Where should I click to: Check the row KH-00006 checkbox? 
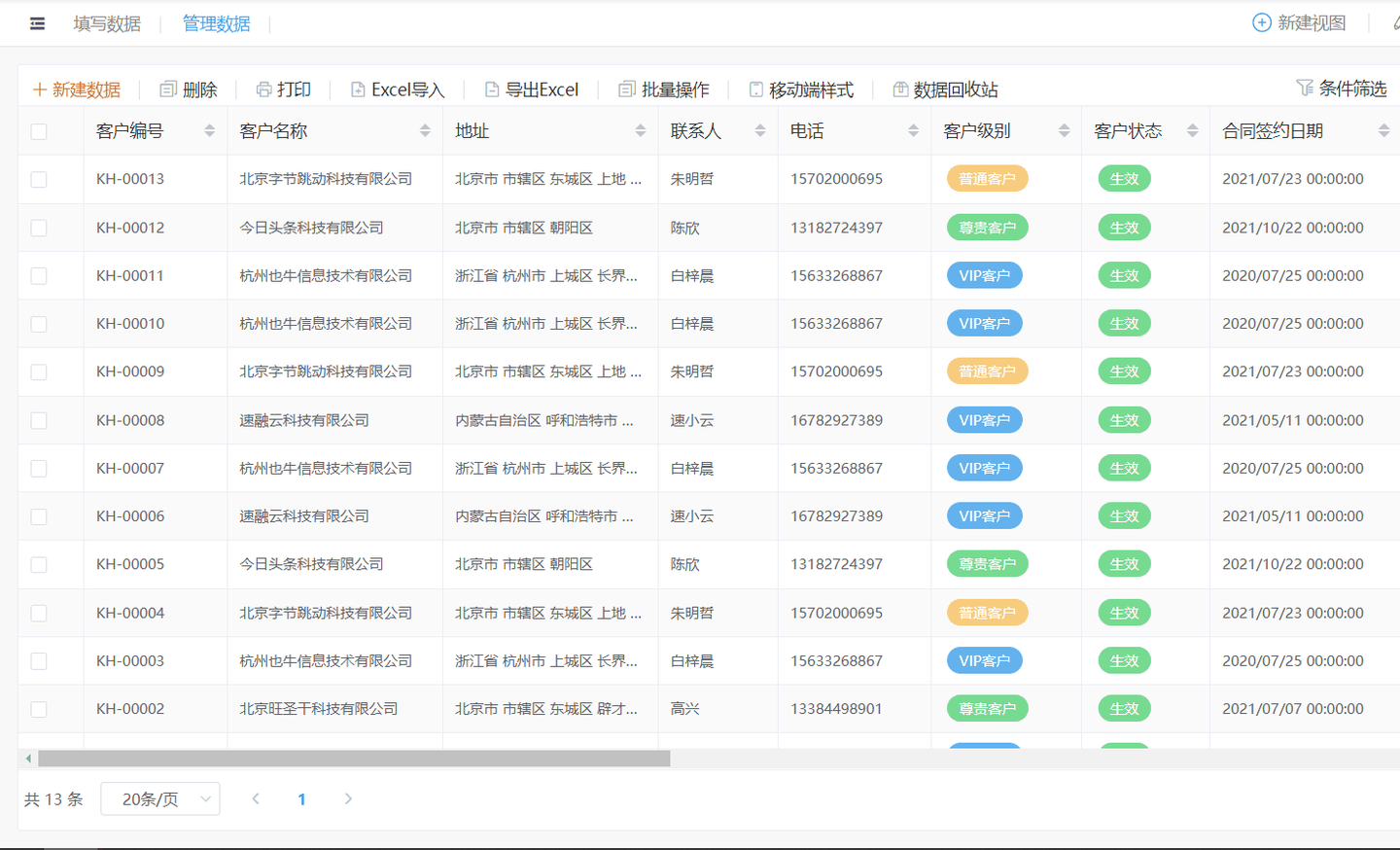coord(39,516)
